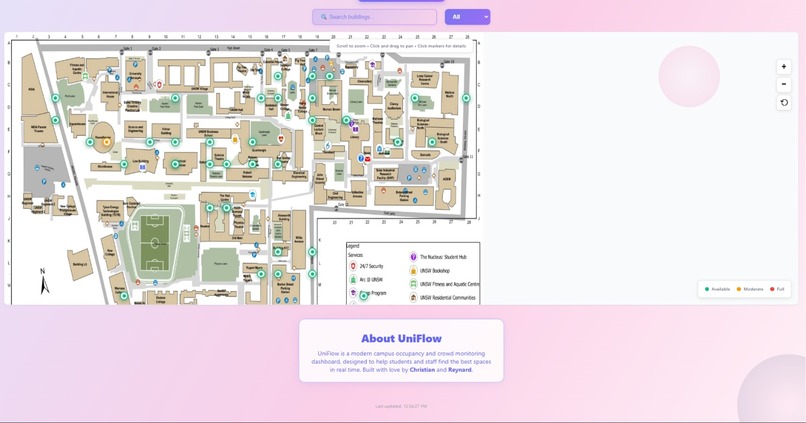Image resolution: width=806 pixels, height=423 pixels.
Task: Select green marker overlapping the map legend
Action: coord(363,296)
